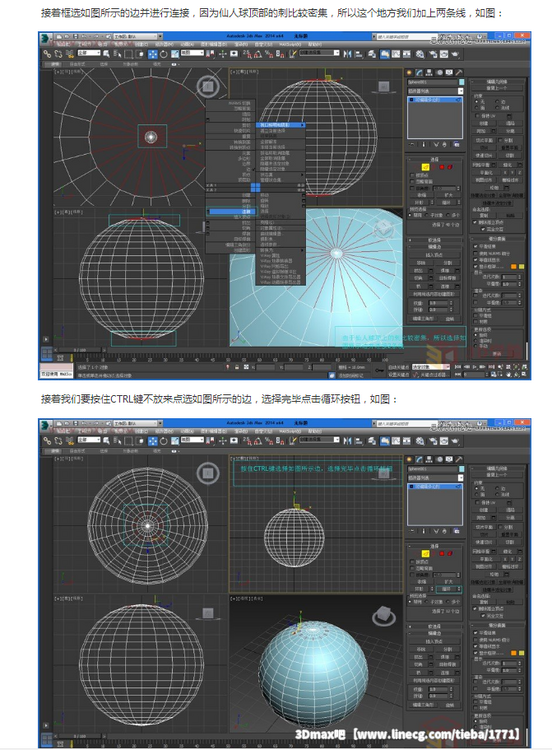
Task: Click Select and Link icon in first screenshot toolbar
Action: coord(47,54)
